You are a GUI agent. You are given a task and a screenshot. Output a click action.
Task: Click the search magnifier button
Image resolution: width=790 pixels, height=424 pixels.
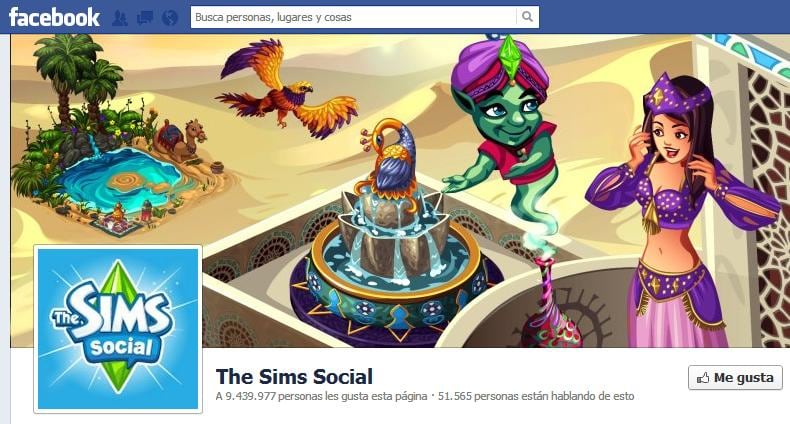tap(527, 17)
